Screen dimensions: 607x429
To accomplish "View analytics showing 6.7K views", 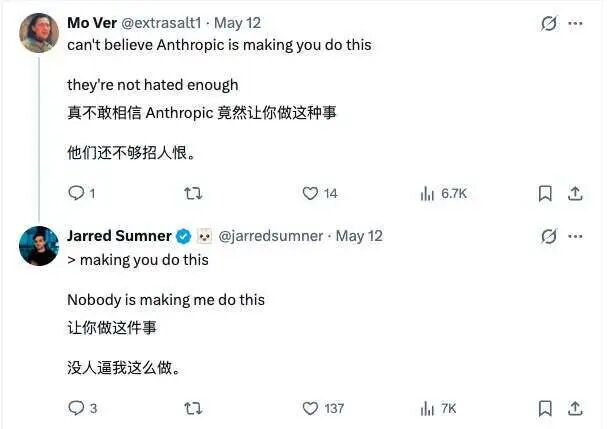I will (444, 193).
